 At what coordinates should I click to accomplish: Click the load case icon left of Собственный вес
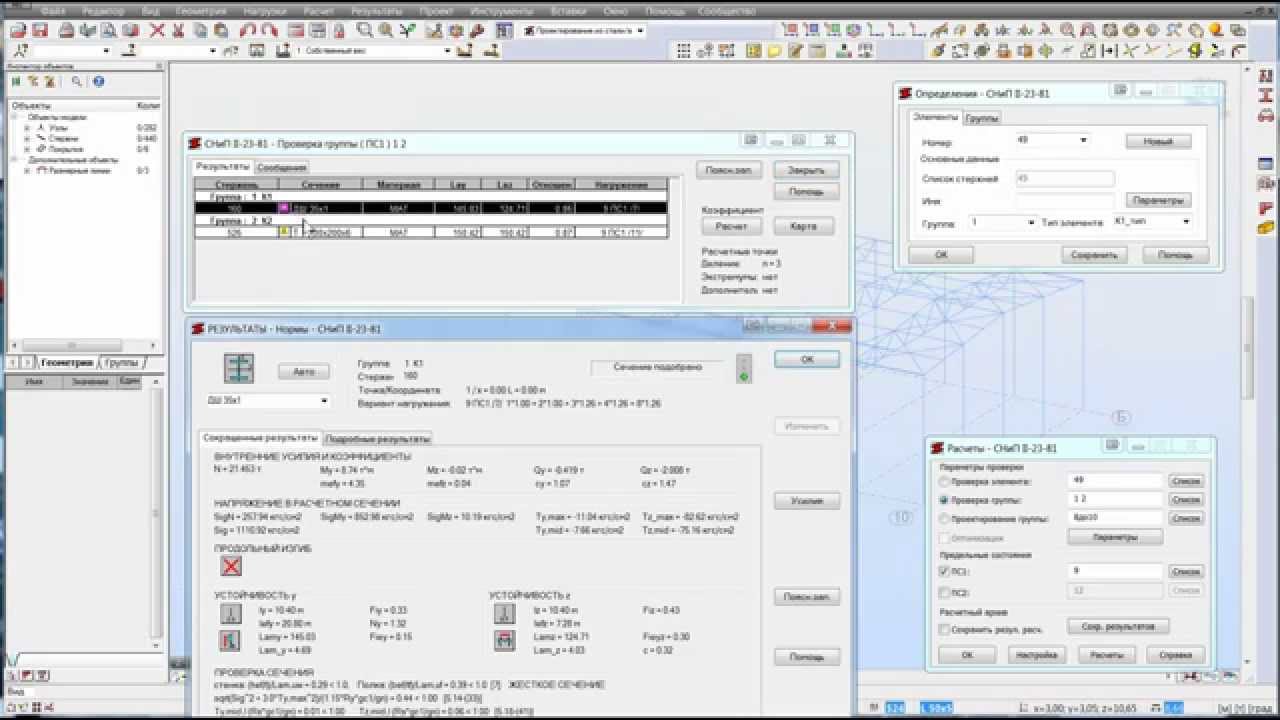(x=284, y=50)
